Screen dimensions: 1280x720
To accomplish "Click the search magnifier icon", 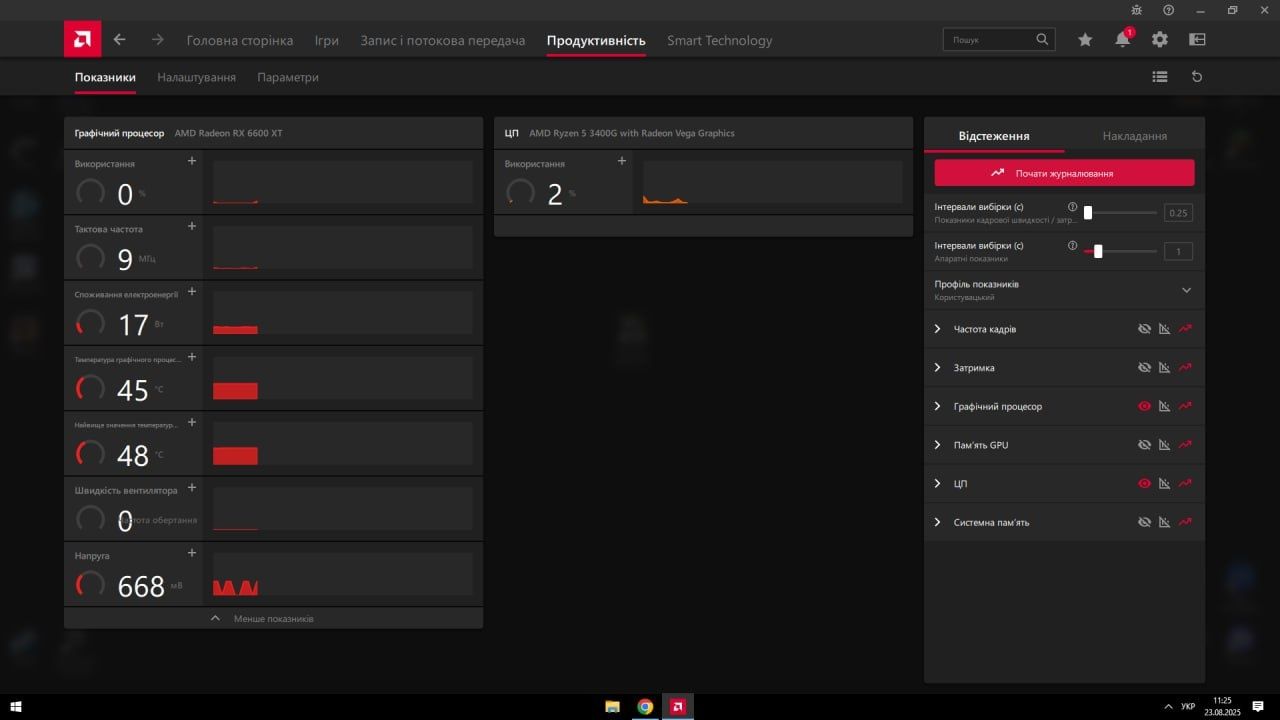I will (1042, 40).
